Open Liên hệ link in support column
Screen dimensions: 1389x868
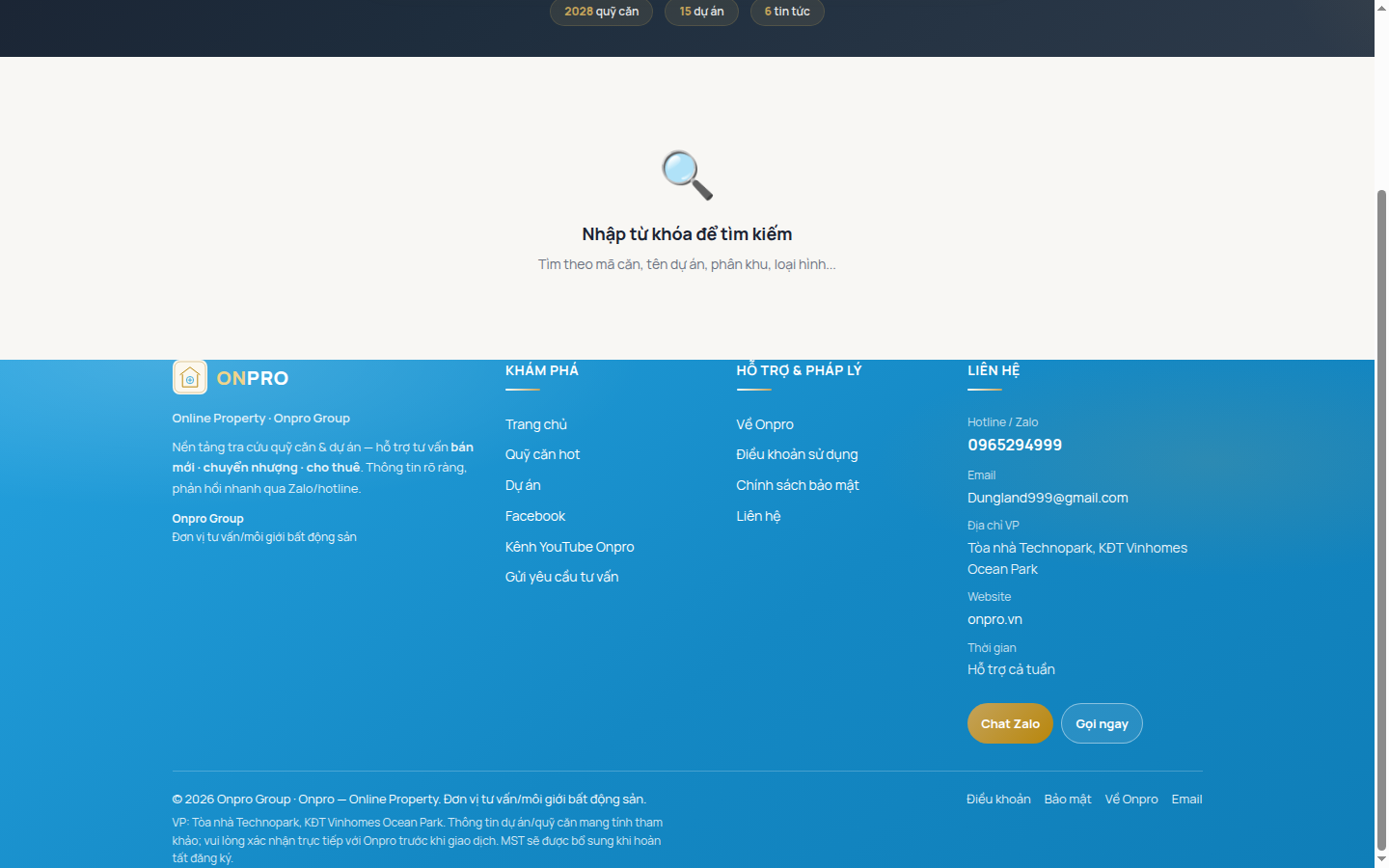pos(759,516)
